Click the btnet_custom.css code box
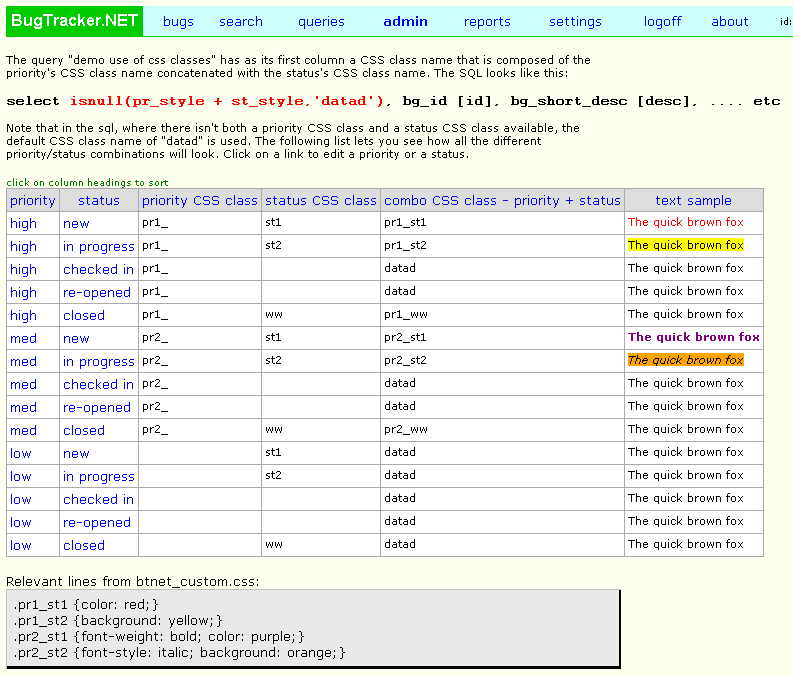 pyautogui.click(x=313, y=628)
